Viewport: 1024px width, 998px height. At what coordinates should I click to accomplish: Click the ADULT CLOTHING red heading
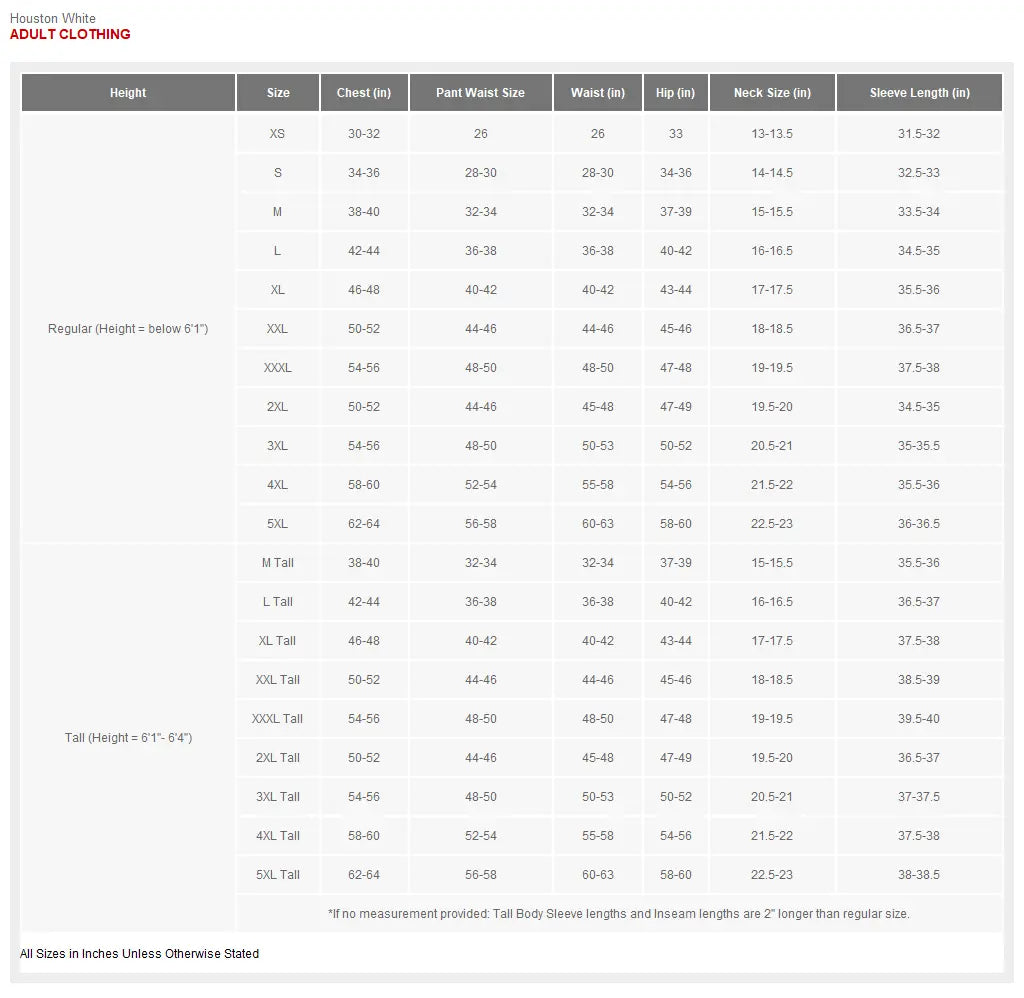pyautogui.click(x=70, y=34)
